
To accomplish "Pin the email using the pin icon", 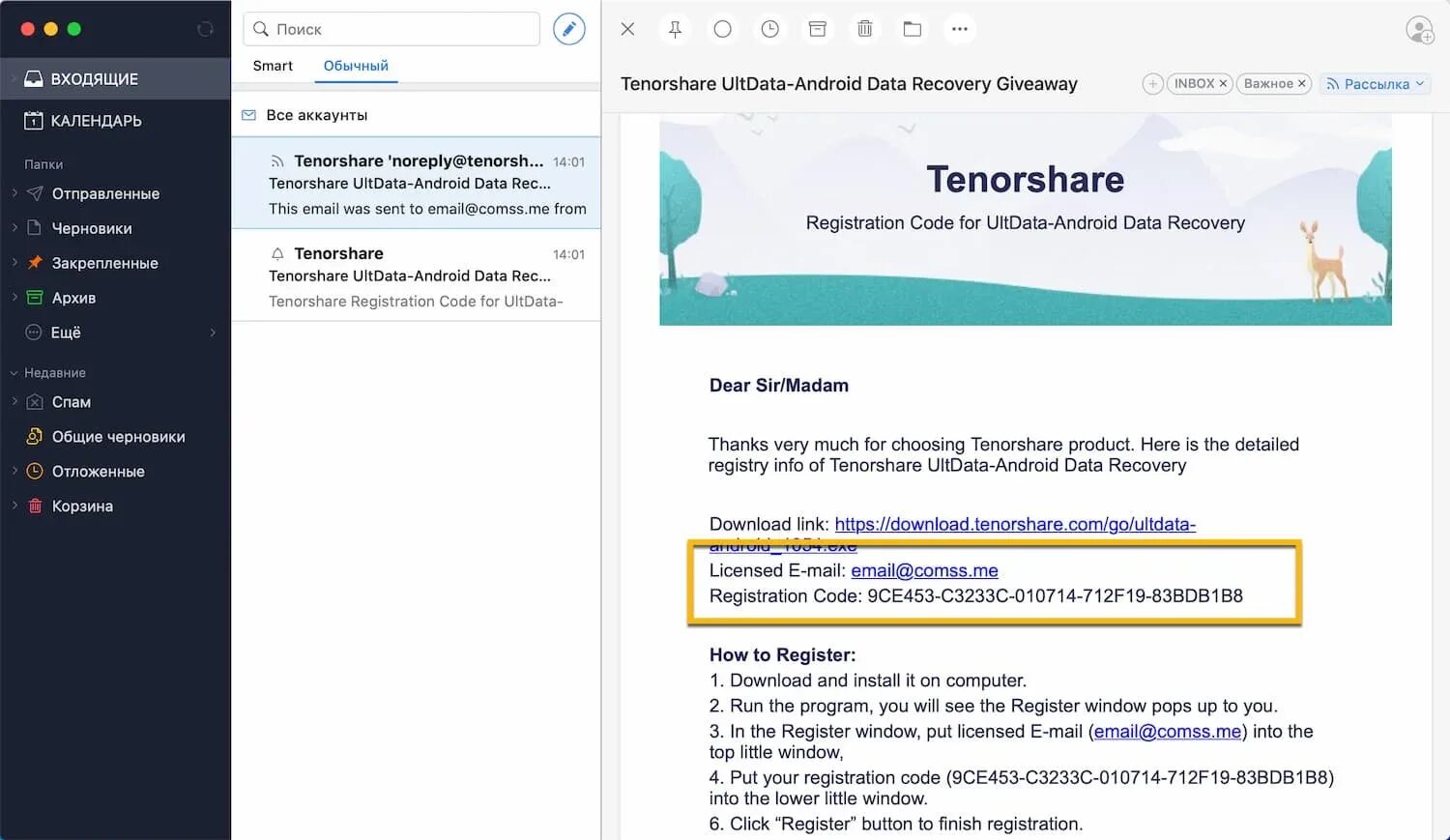I will 675,29.
